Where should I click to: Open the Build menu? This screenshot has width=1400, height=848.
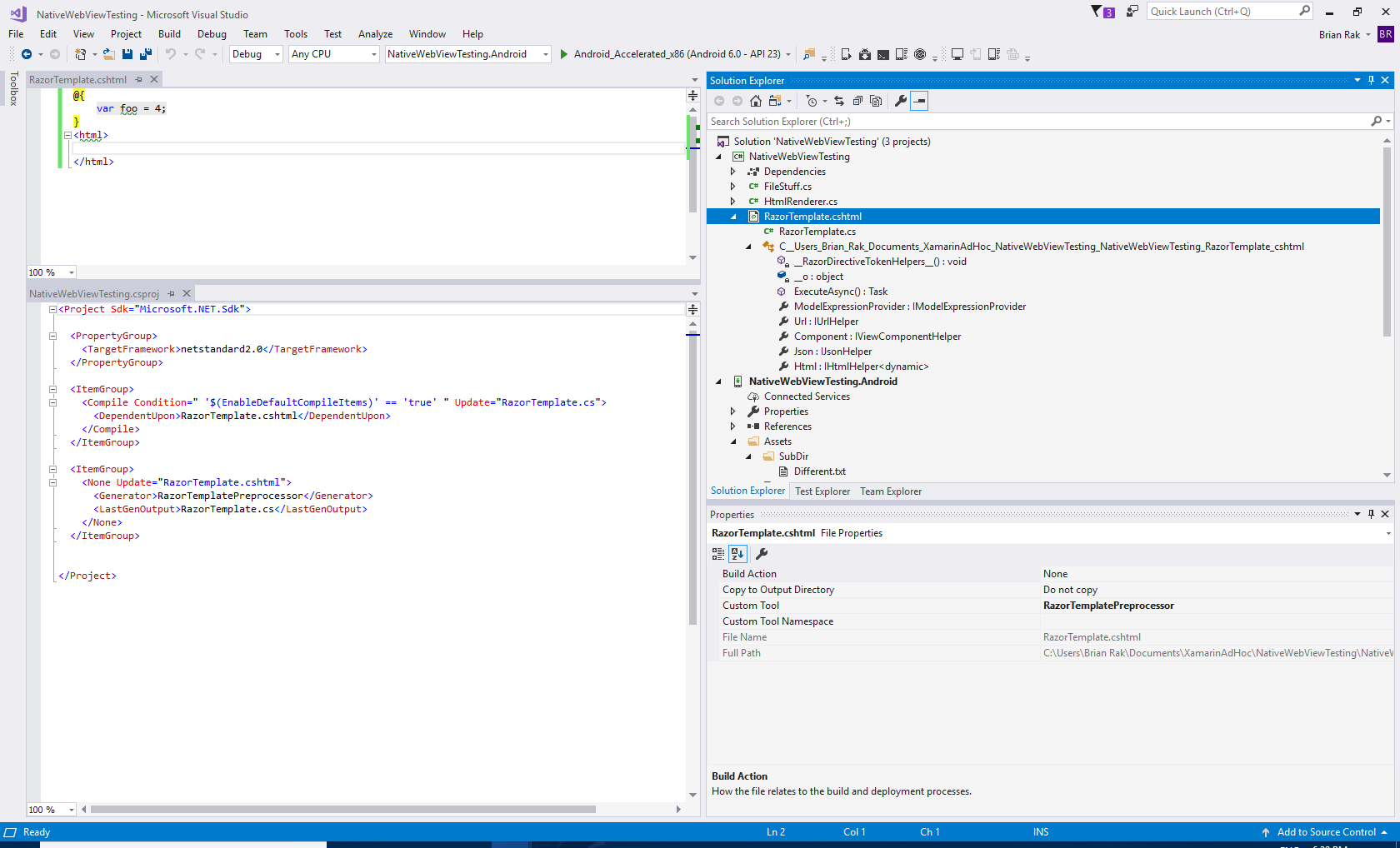coord(169,34)
